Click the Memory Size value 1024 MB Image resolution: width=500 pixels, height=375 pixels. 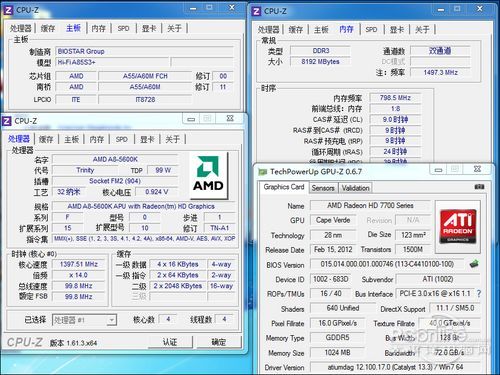(x=337, y=352)
